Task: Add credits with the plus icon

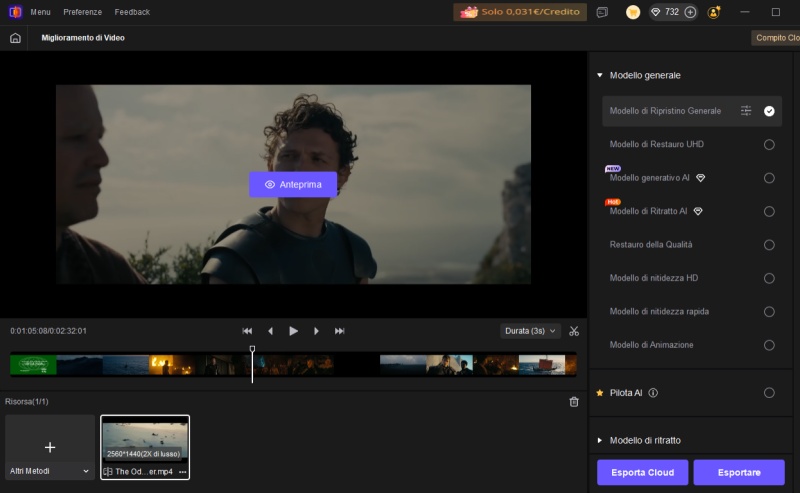Action: 690,12
